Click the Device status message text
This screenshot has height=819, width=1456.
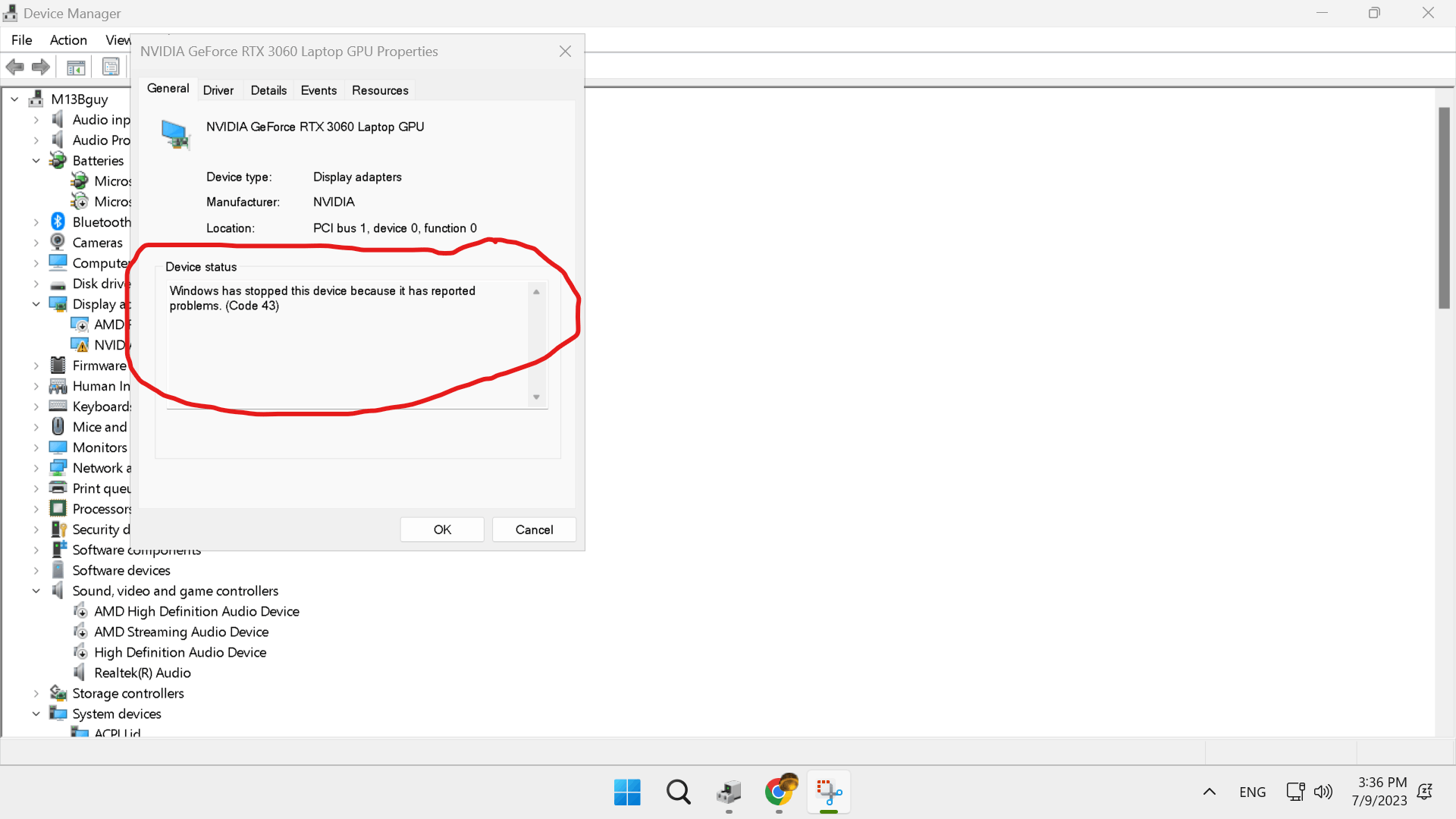[x=322, y=298]
